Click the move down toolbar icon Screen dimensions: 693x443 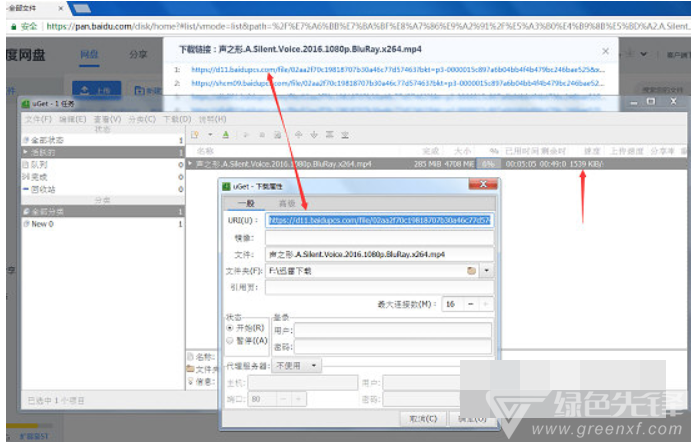(x=314, y=135)
